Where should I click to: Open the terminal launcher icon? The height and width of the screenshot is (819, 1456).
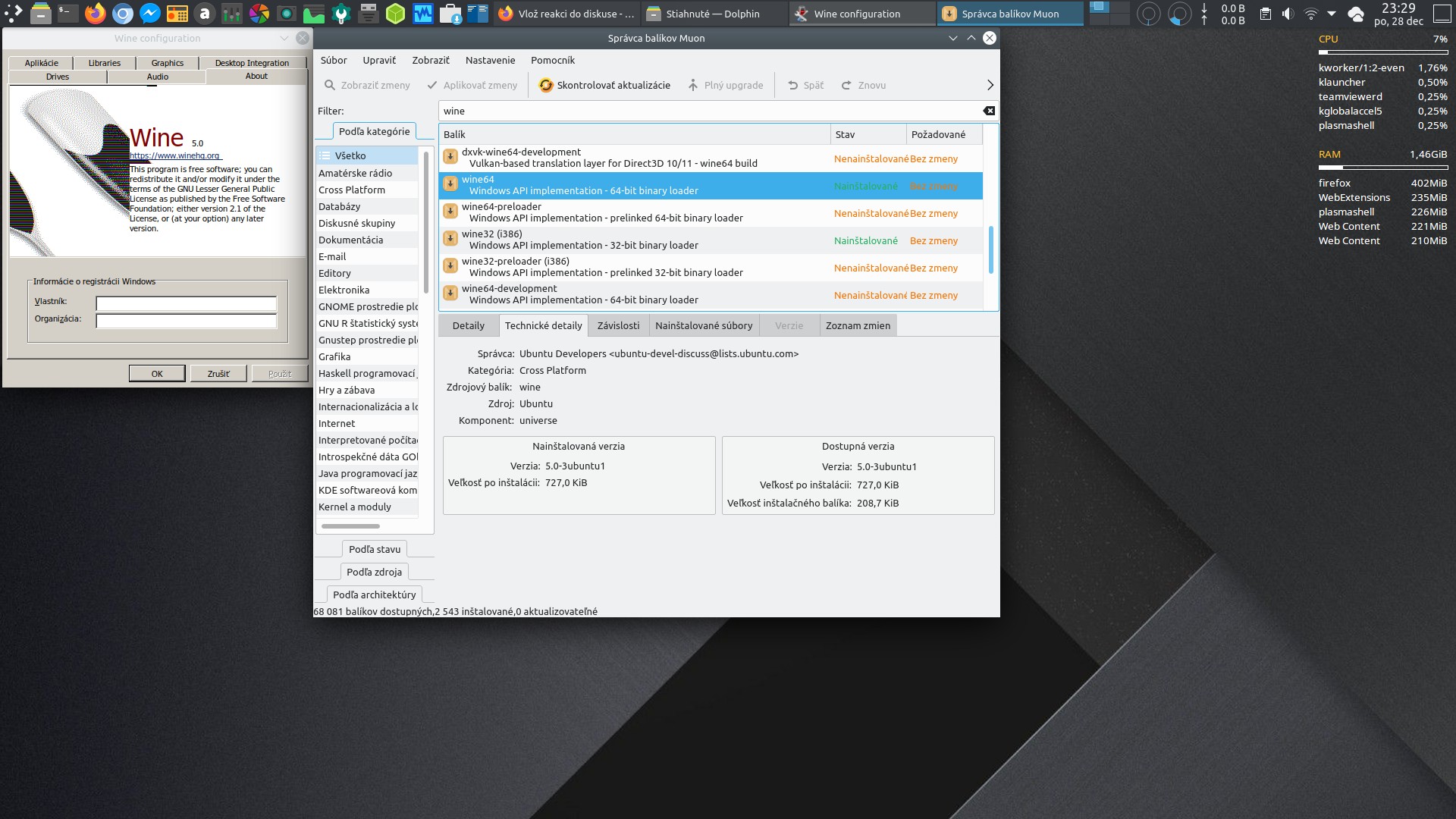pos(68,14)
